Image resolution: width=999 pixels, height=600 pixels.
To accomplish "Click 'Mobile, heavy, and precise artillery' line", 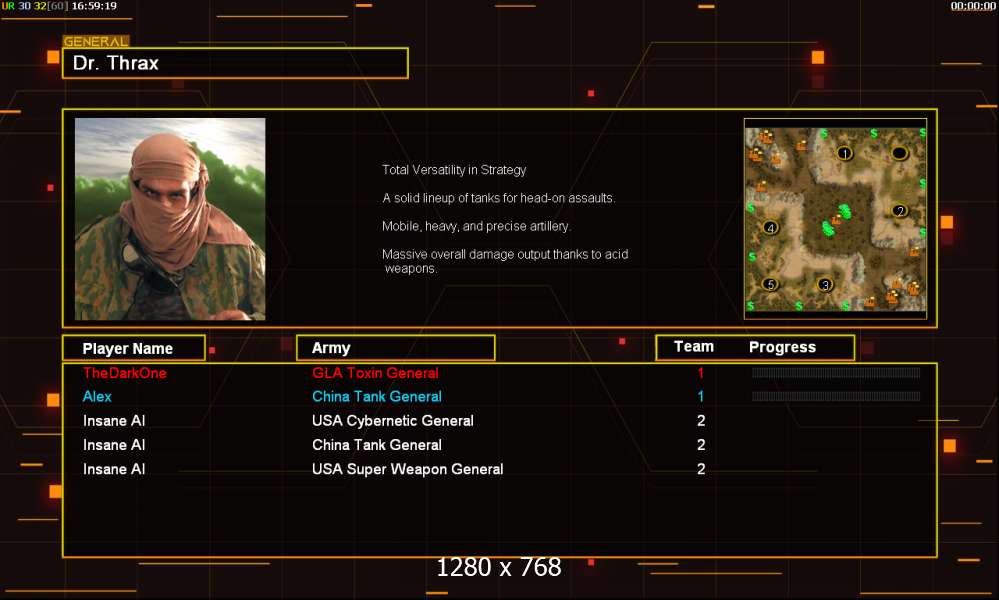I will pyautogui.click(x=476, y=226).
